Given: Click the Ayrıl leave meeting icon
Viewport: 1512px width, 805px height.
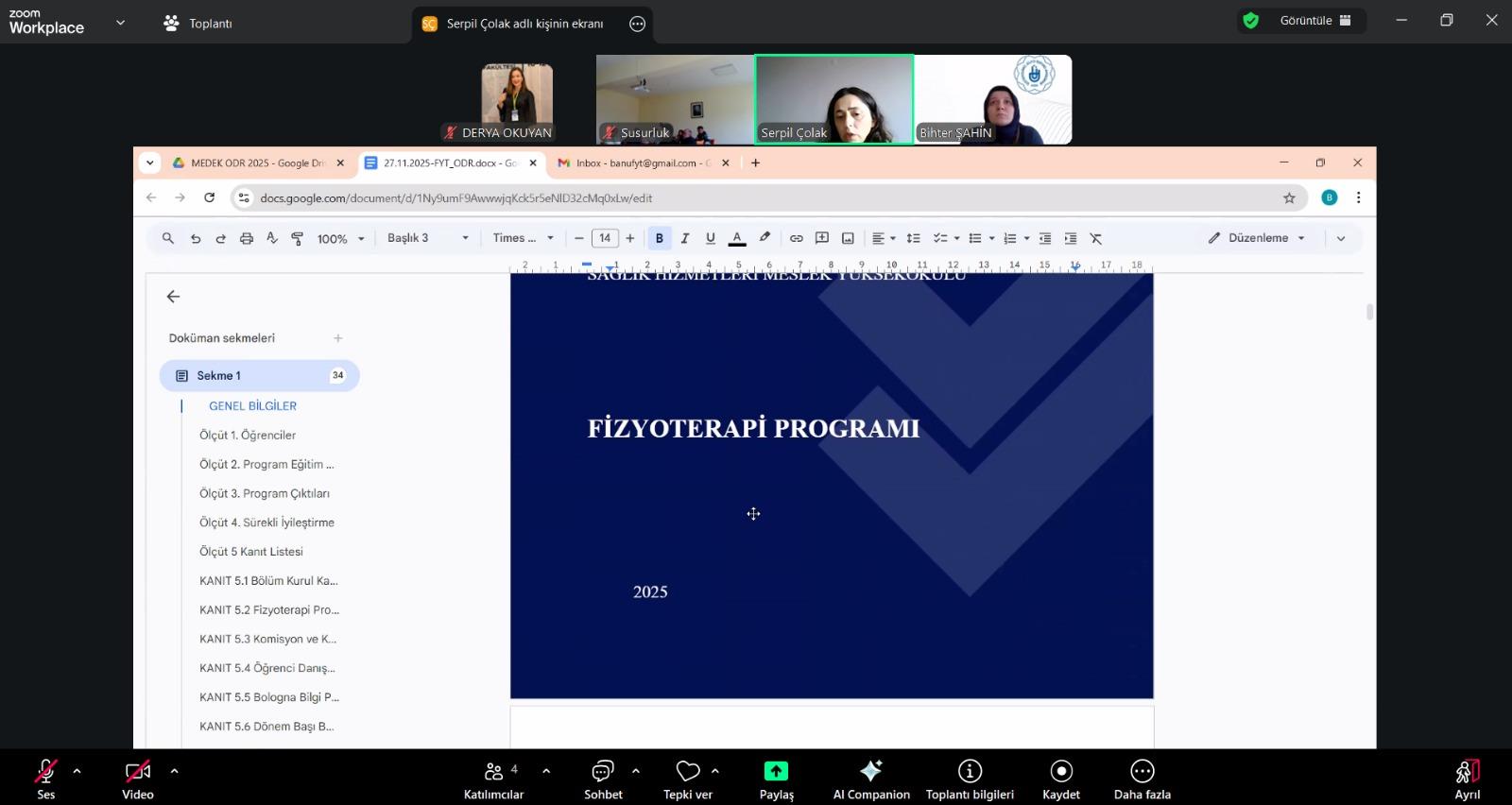Looking at the screenshot, I should pyautogui.click(x=1467, y=772).
